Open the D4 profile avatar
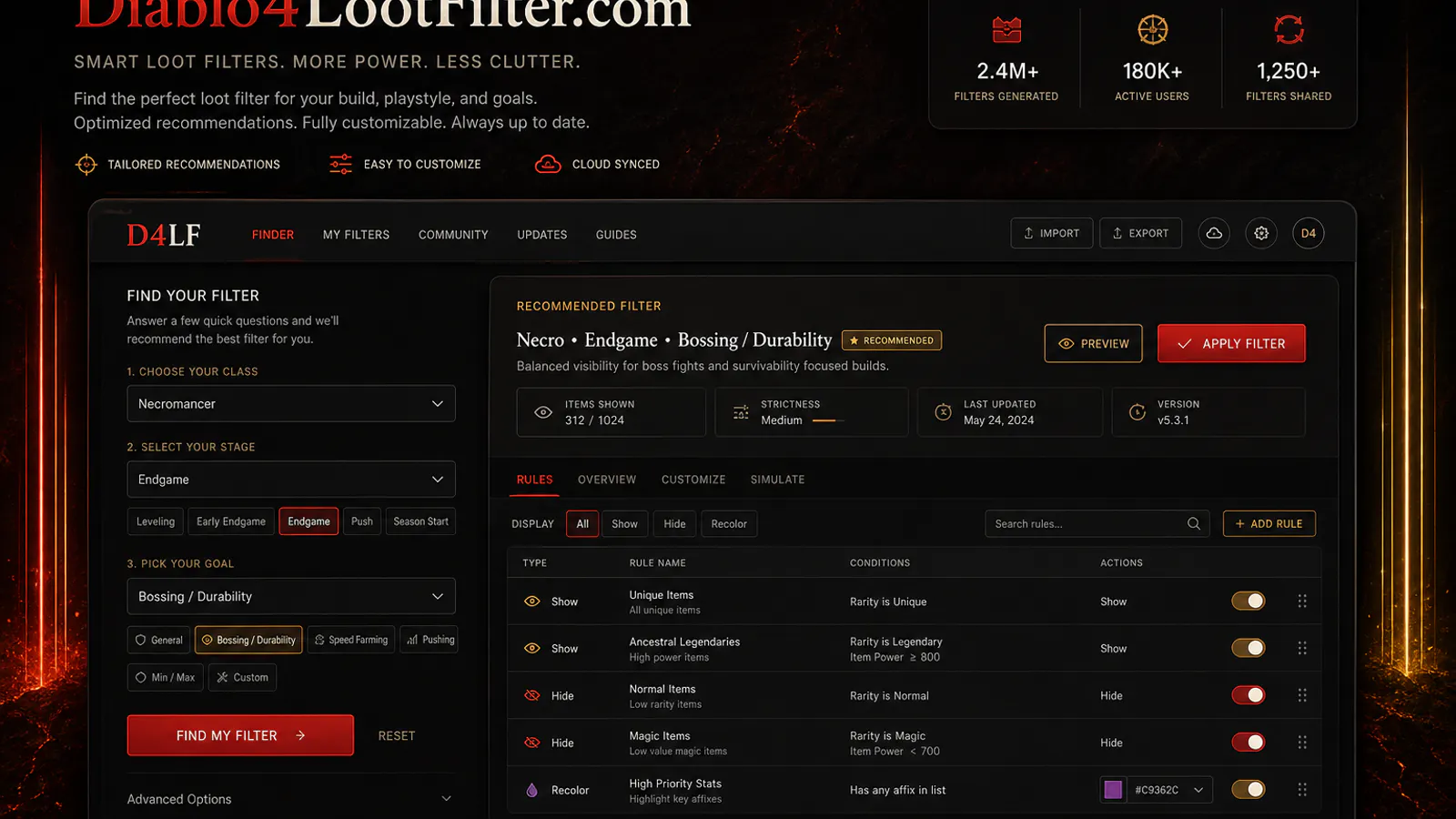Image resolution: width=1456 pixels, height=819 pixels. 1309,234
